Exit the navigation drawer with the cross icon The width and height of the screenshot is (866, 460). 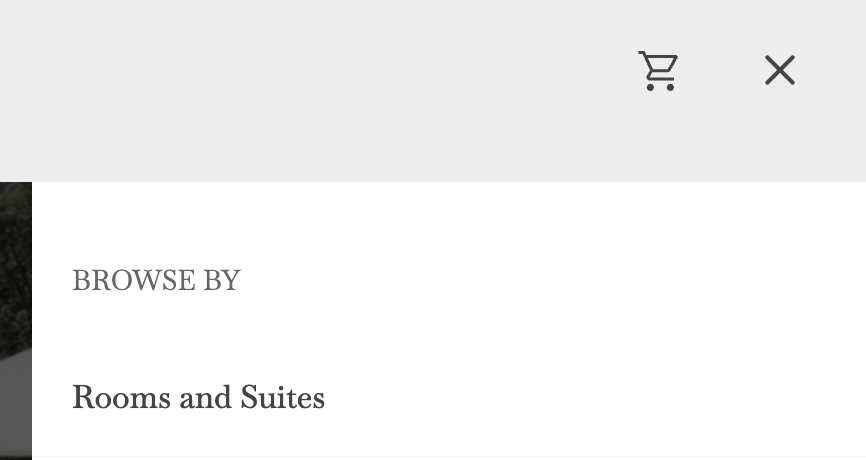coord(780,70)
